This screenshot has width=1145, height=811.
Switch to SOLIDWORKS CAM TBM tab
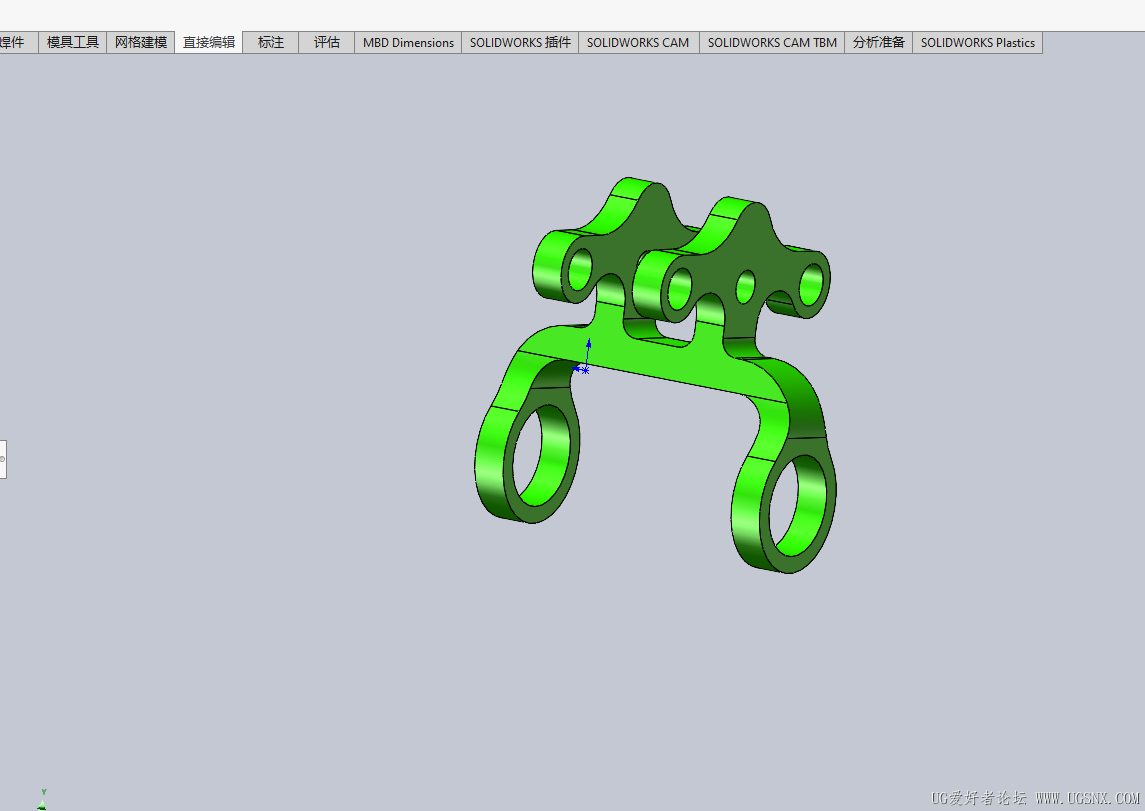point(772,42)
